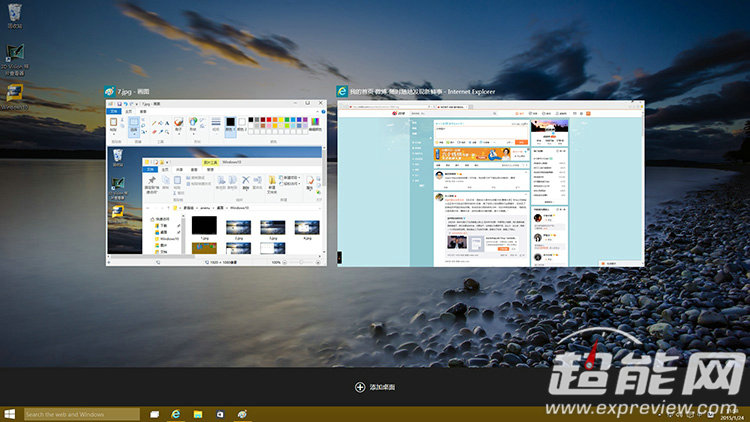This screenshot has height=422, width=750.
Task: Launch Internet Explorer from the taskbar
Action: point(176,413)
